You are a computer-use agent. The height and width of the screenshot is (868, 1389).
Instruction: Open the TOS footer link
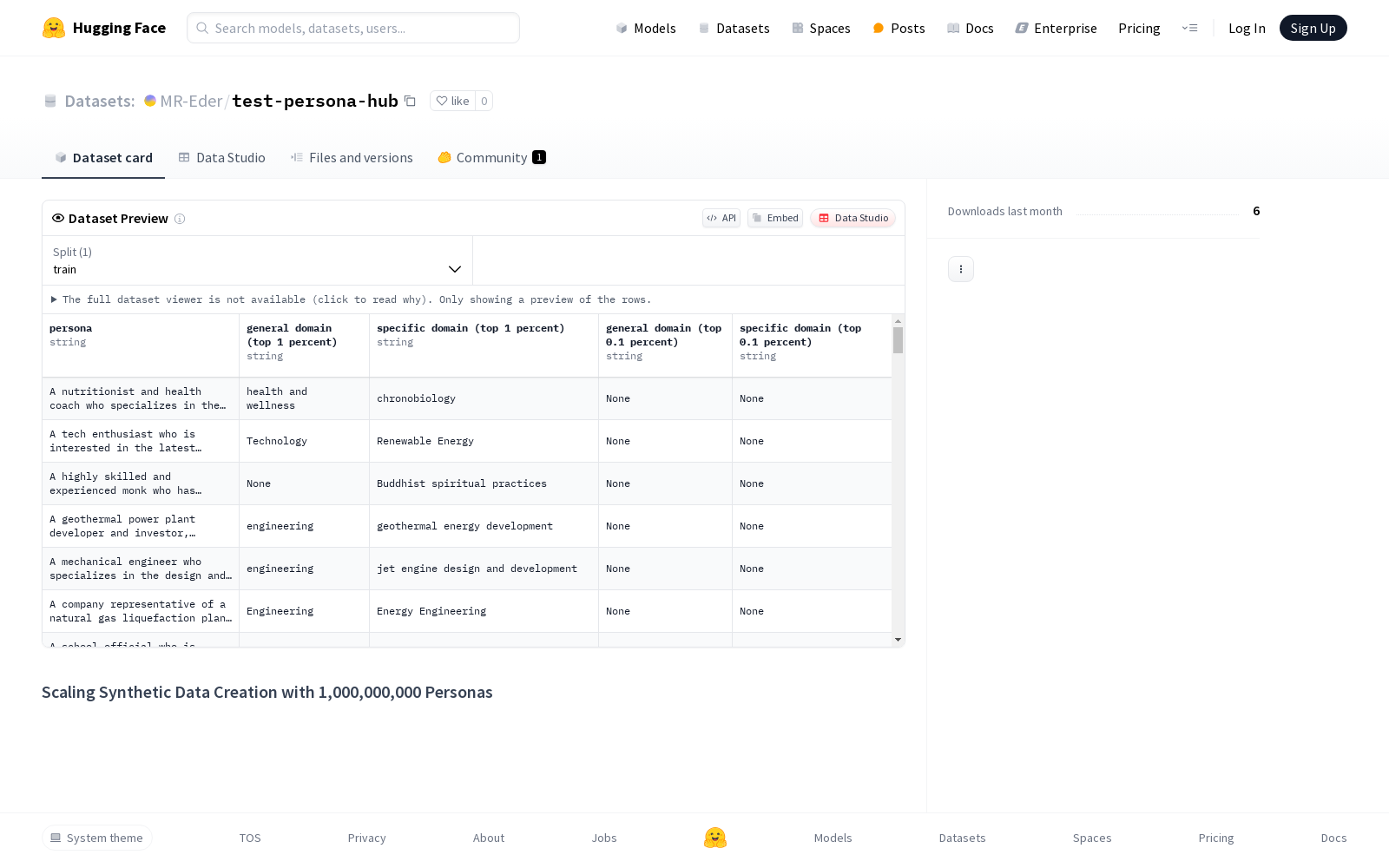pos(250,838)
